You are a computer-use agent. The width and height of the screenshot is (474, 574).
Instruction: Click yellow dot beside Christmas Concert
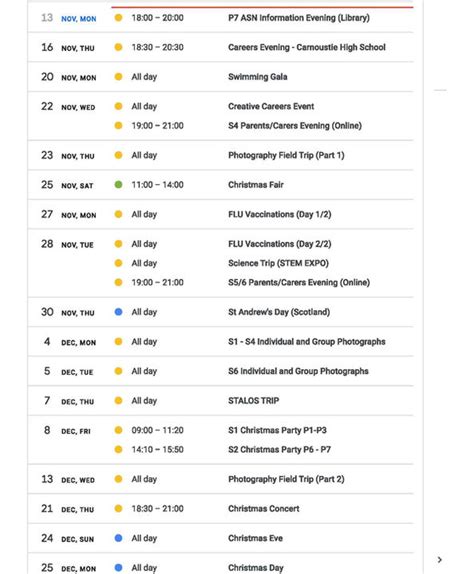[x=118, y=508]
